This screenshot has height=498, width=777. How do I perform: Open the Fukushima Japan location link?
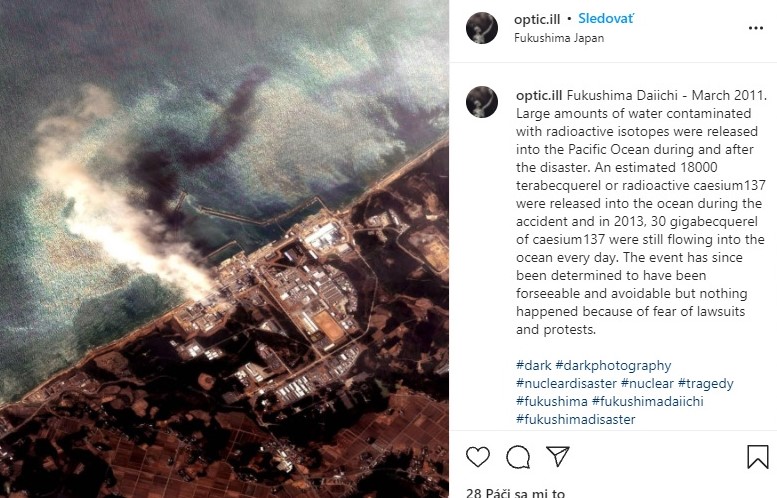point(559,38)
